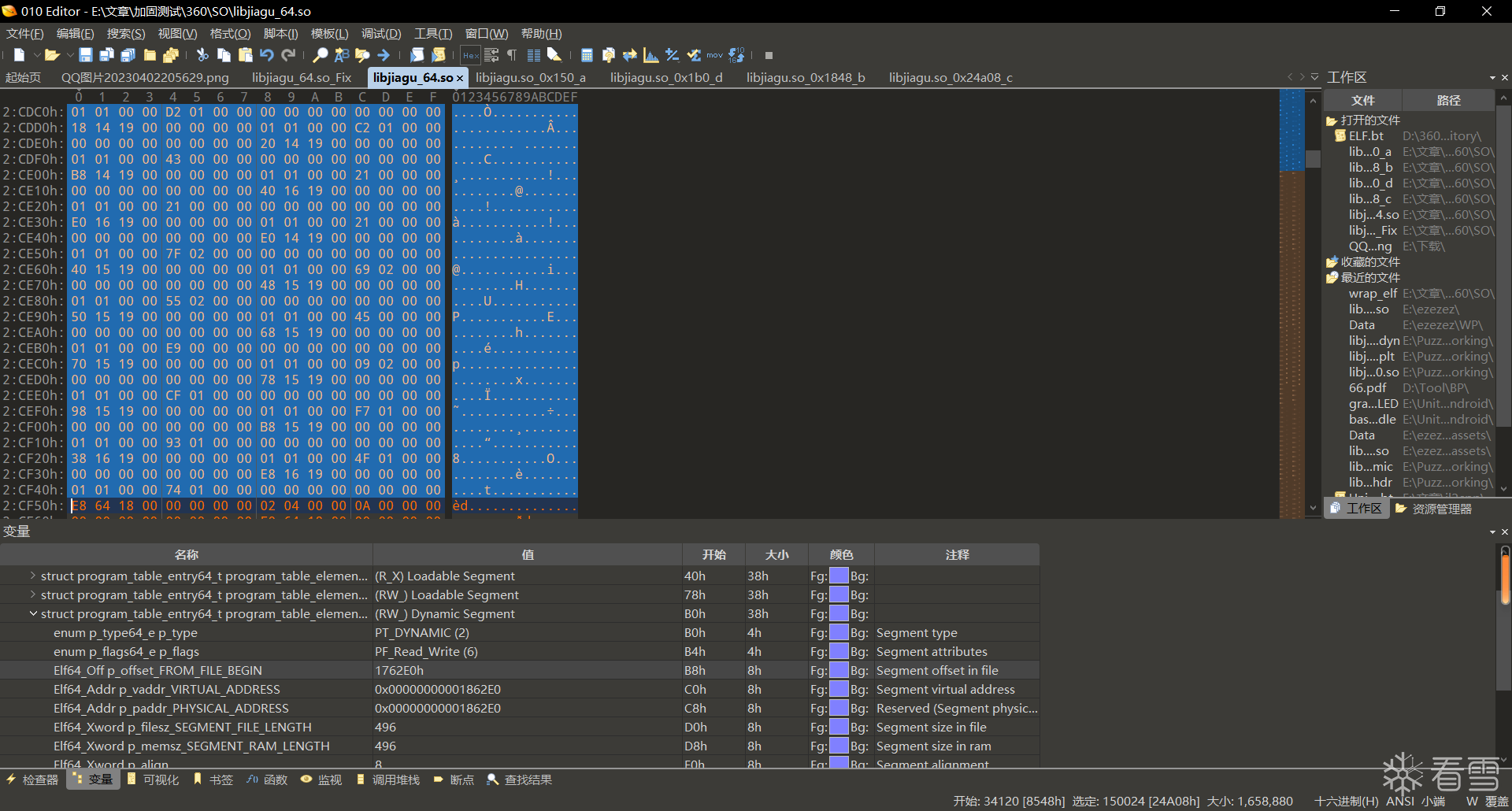
Task: Click the Undo arrow icon
Action: tap(267, 55)
